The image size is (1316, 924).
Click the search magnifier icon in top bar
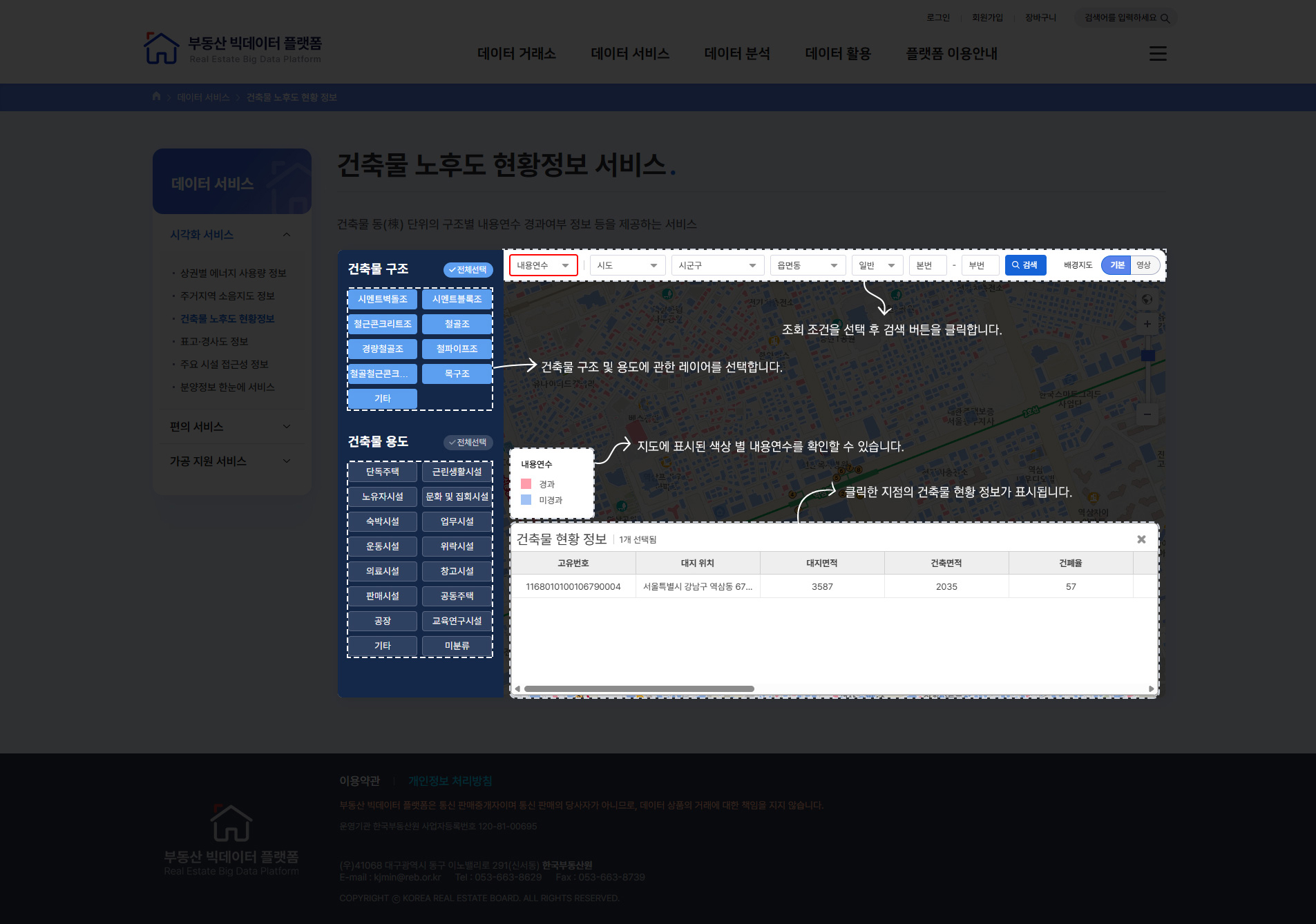click(1165, 19)
